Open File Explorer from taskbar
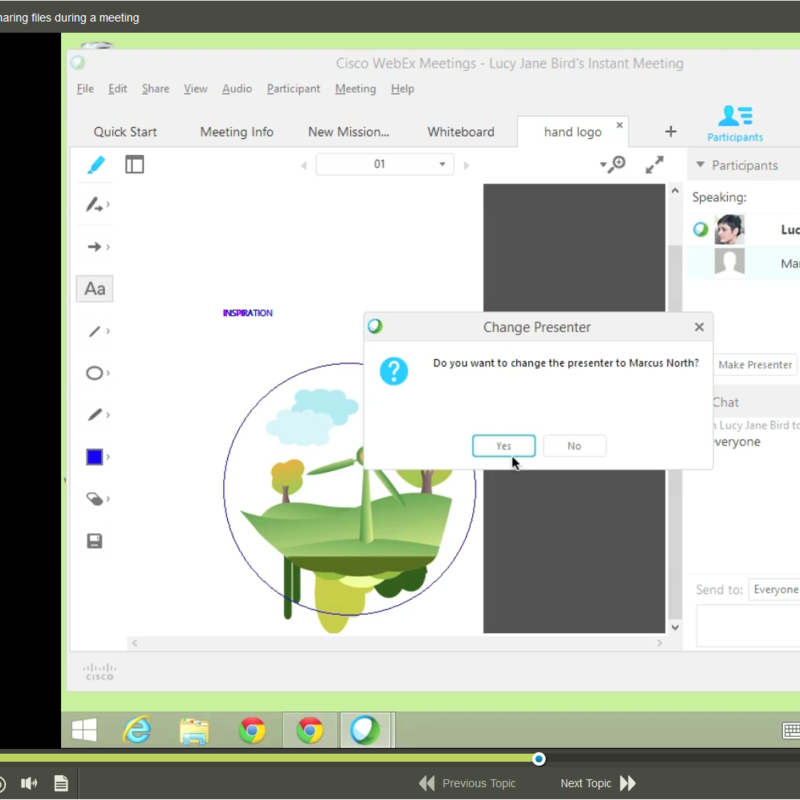 click(194, 730)
